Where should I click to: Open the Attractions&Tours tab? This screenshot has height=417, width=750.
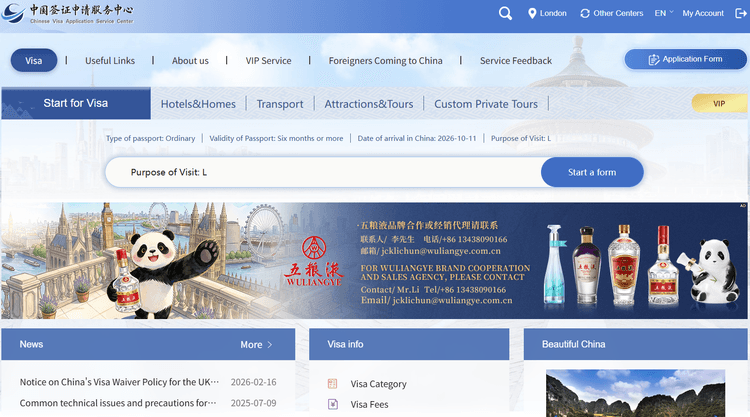[369, 104]
